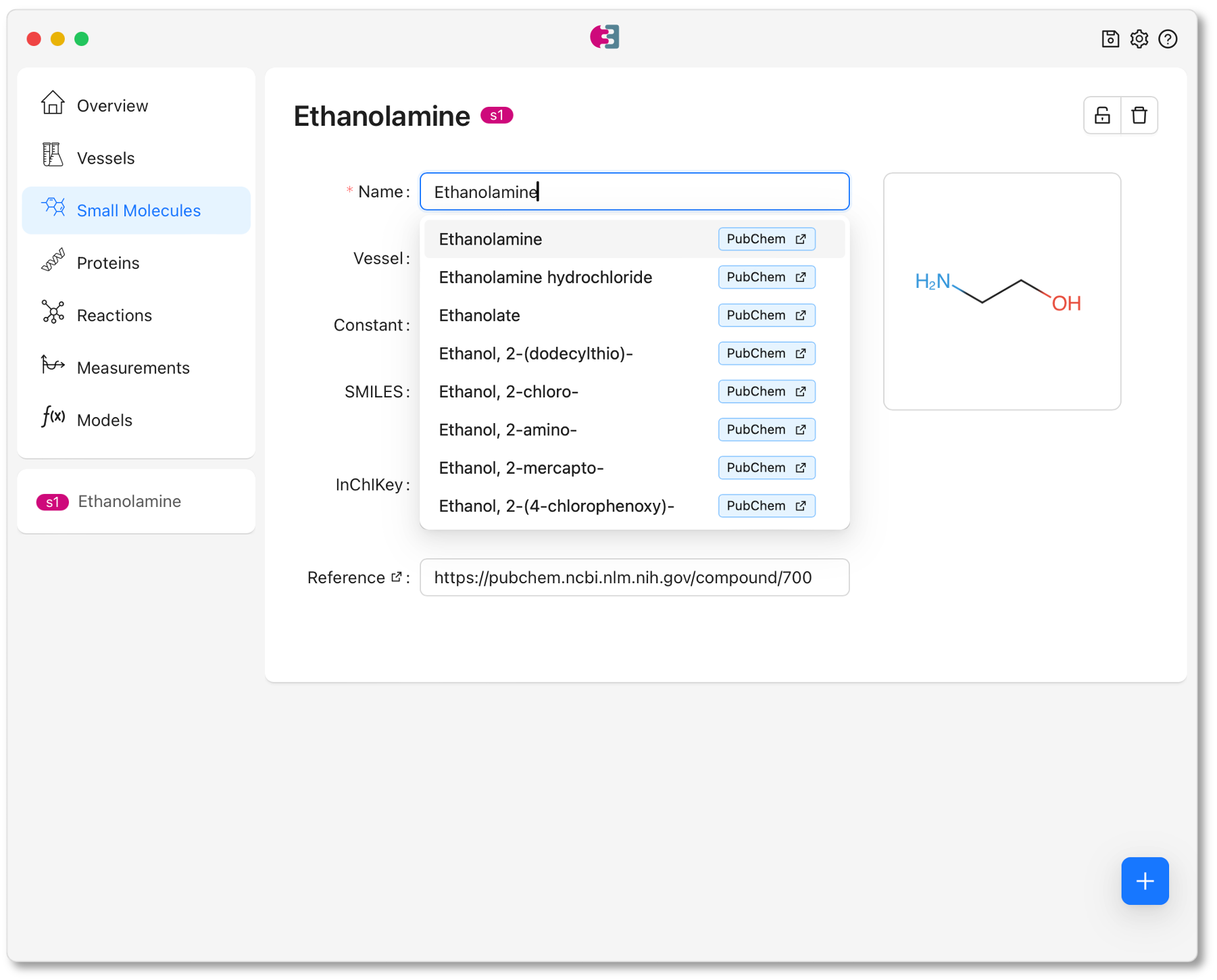The image size is (1217, 980).
Task: Open PubChem page for Ethanolamine suggestion
Action: 766,239
